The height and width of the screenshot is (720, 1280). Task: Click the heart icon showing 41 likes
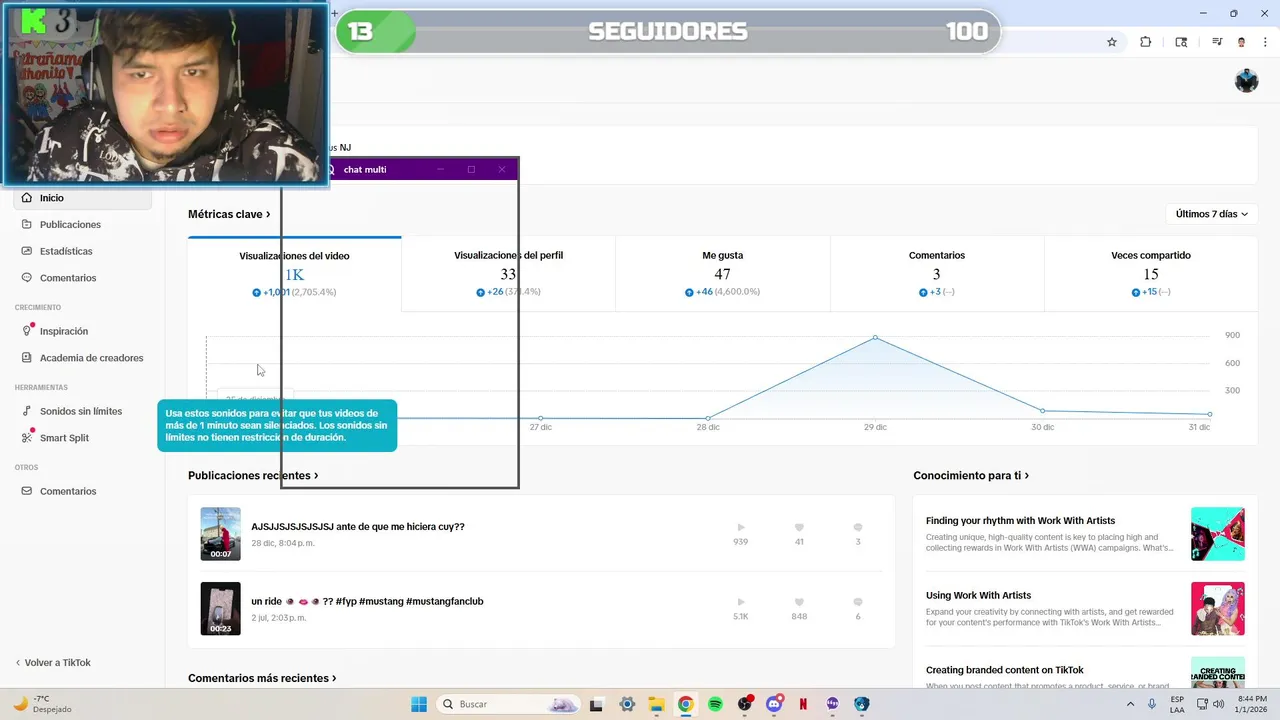[799, 527]
